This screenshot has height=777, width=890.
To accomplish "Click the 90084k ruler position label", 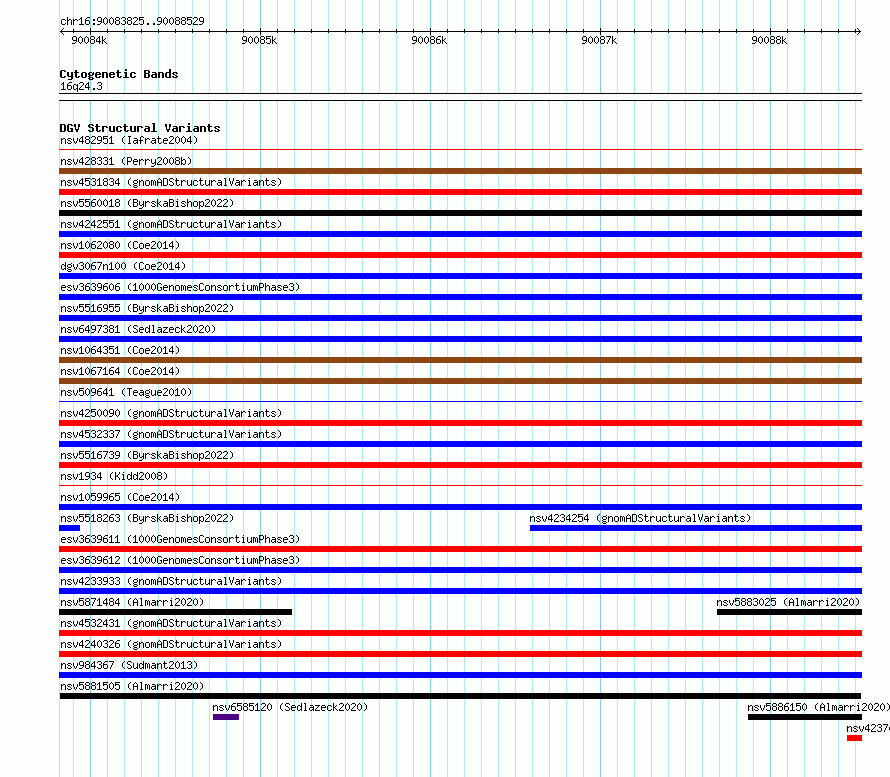I will [89, 40].
